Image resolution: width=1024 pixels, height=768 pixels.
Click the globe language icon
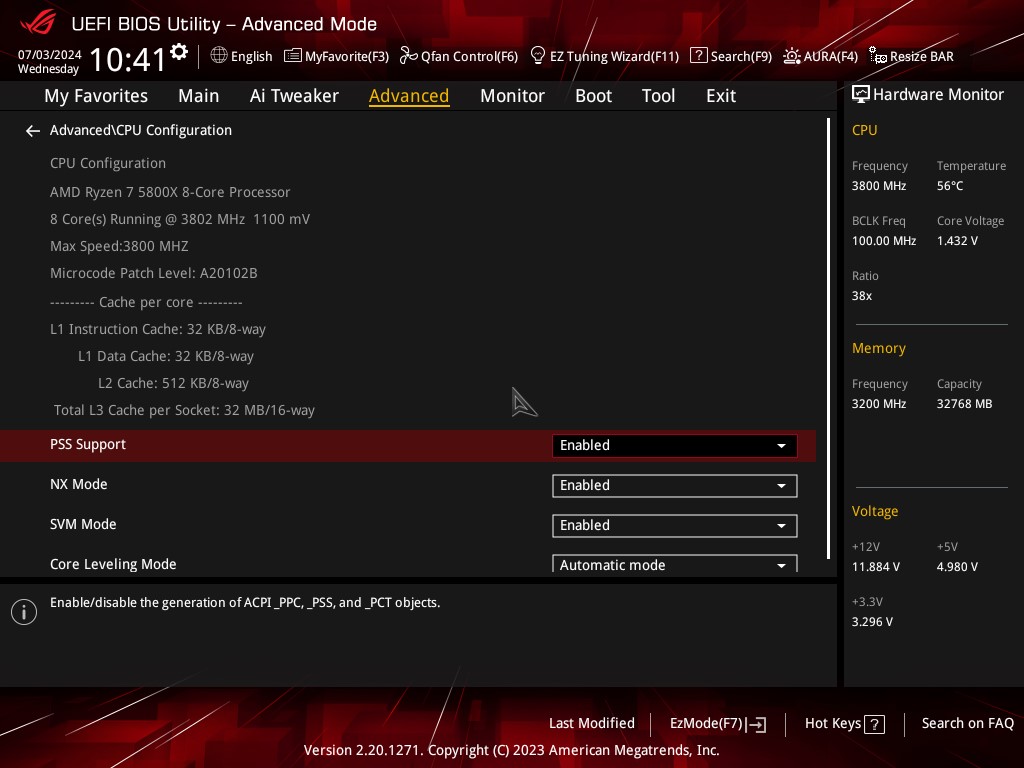pos(219,56)
